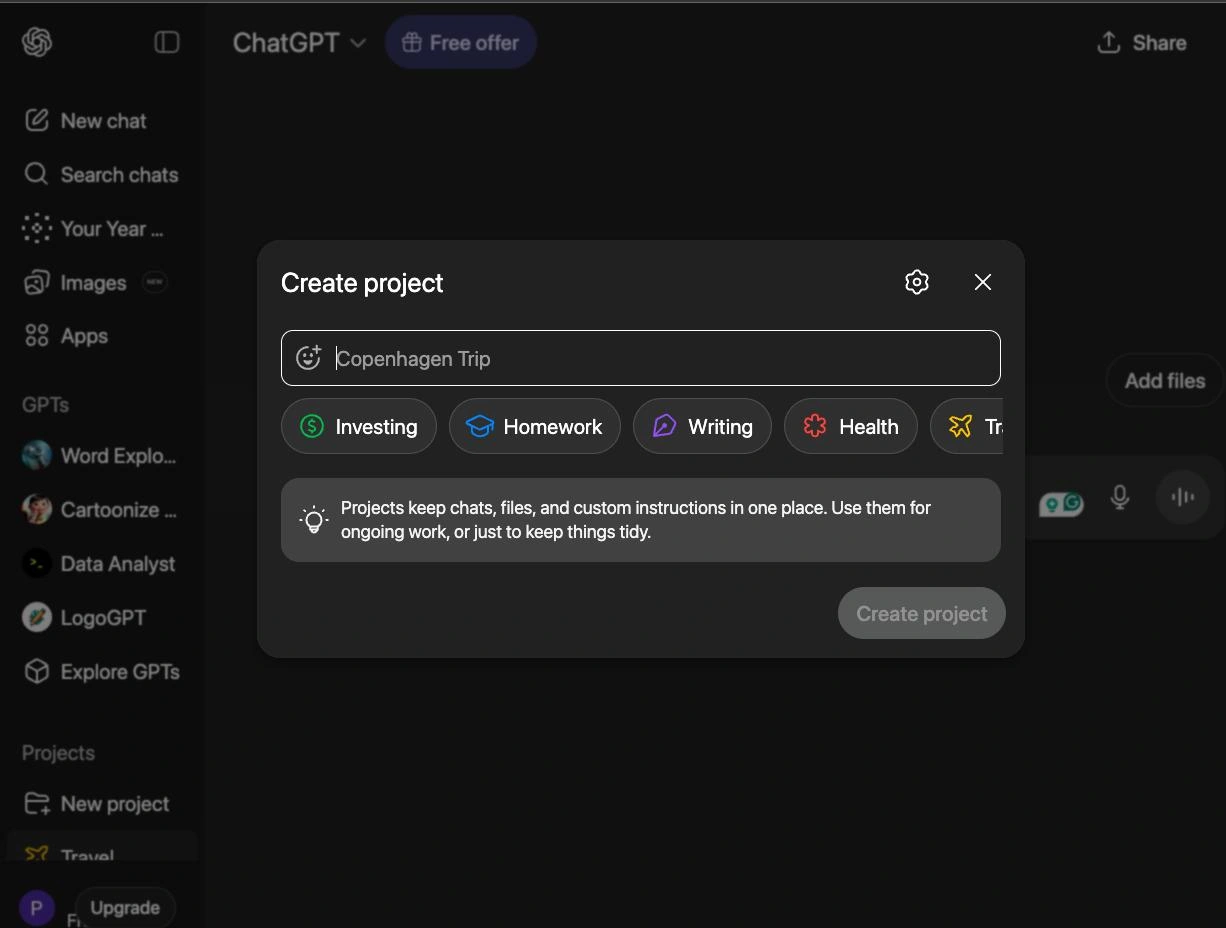Open the profile avatar P

[37, 908]
